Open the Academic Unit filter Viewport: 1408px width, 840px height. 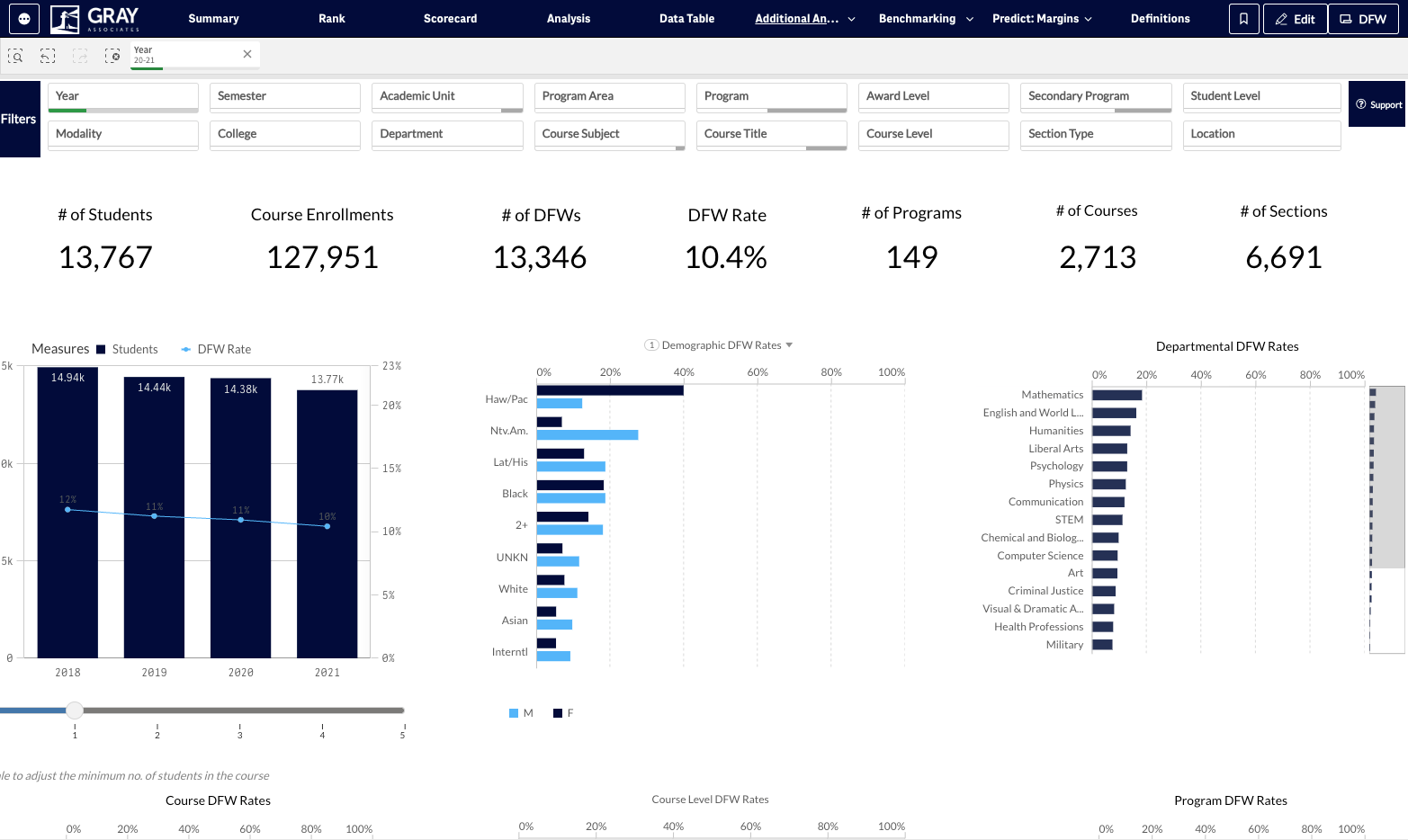coord(447,97)
